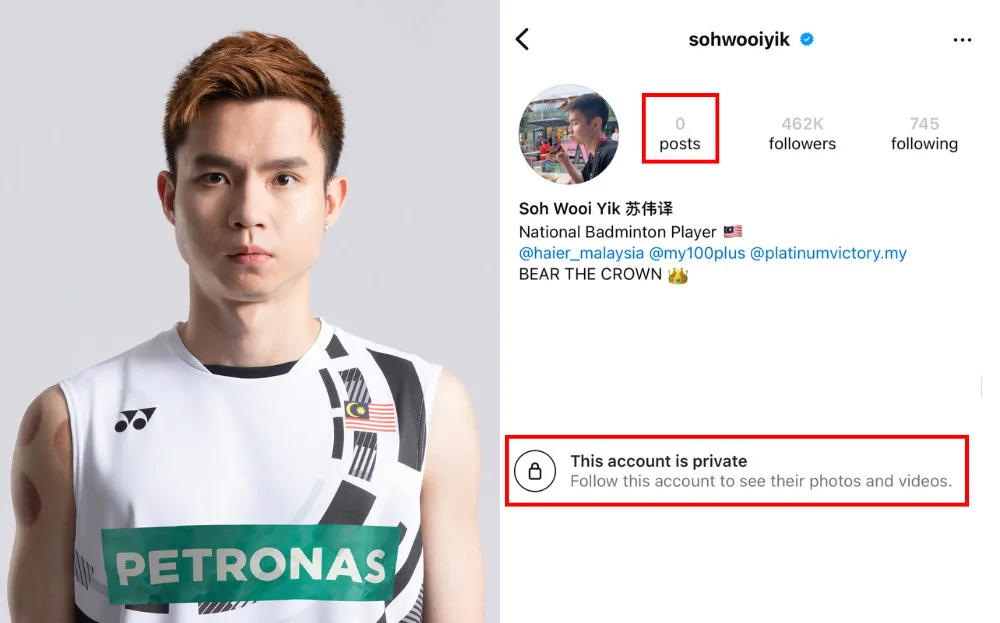
Task: Go back using the left arrow
Action: [522, 40]
